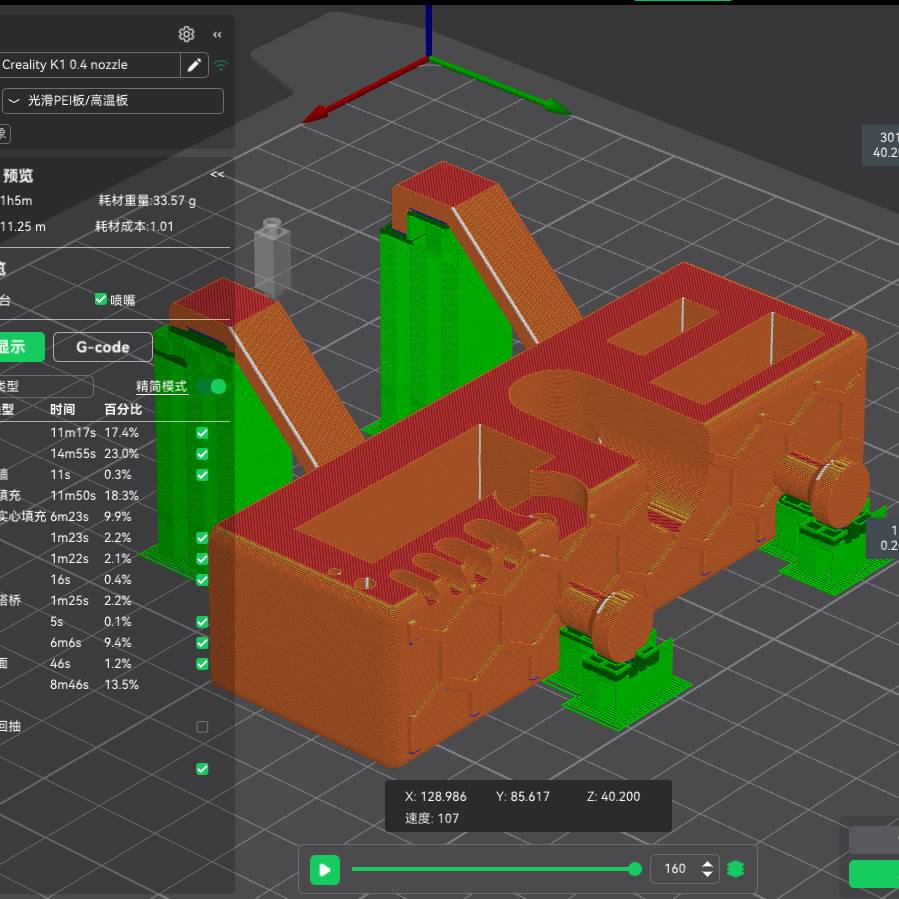899x899 pixels.
Task: Uncheck the 喷嘴 checkbox
Action: point(101,299)
